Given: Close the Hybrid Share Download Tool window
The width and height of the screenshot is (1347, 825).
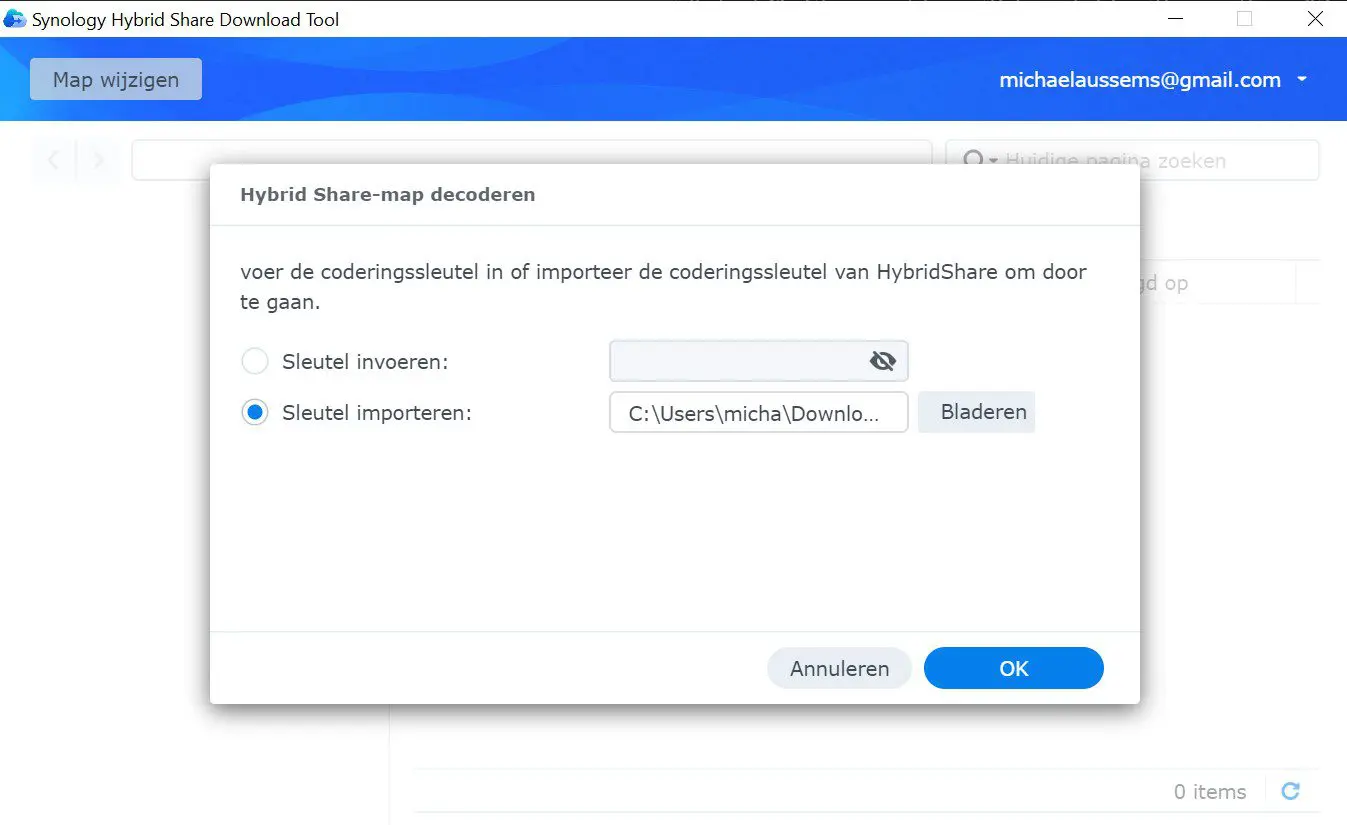Looking at the screenshot, I should pos(1317,18).
